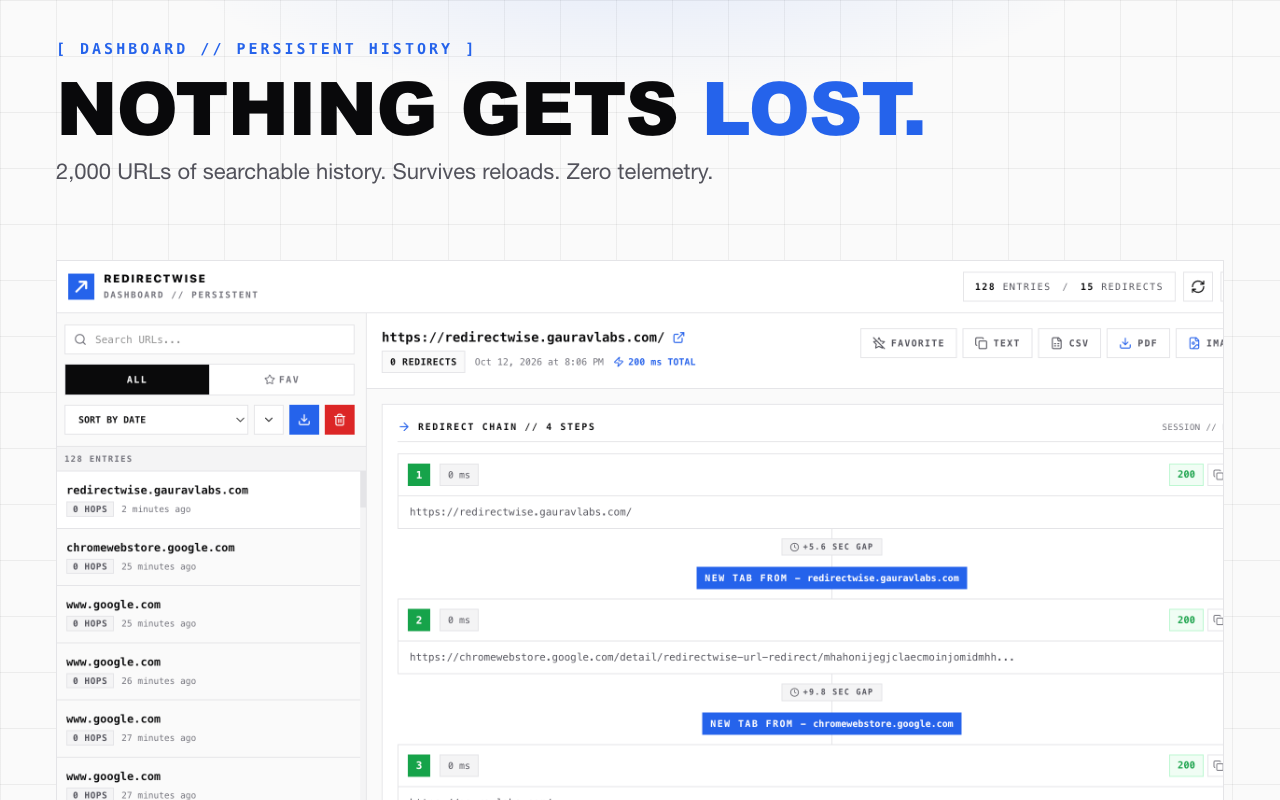Click the step 1 URL text

(520, 512)
